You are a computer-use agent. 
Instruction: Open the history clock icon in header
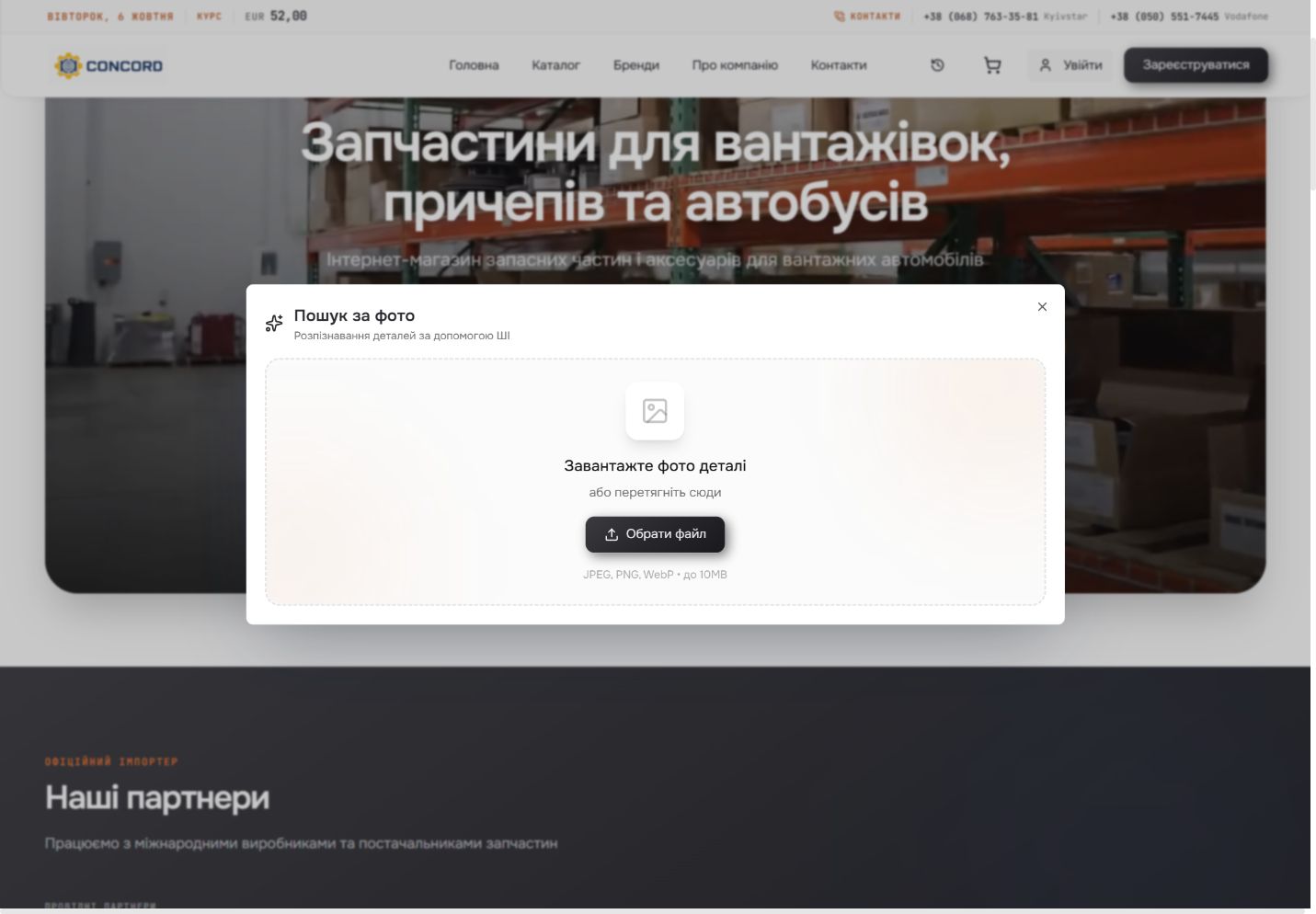(x=937, y=65)
